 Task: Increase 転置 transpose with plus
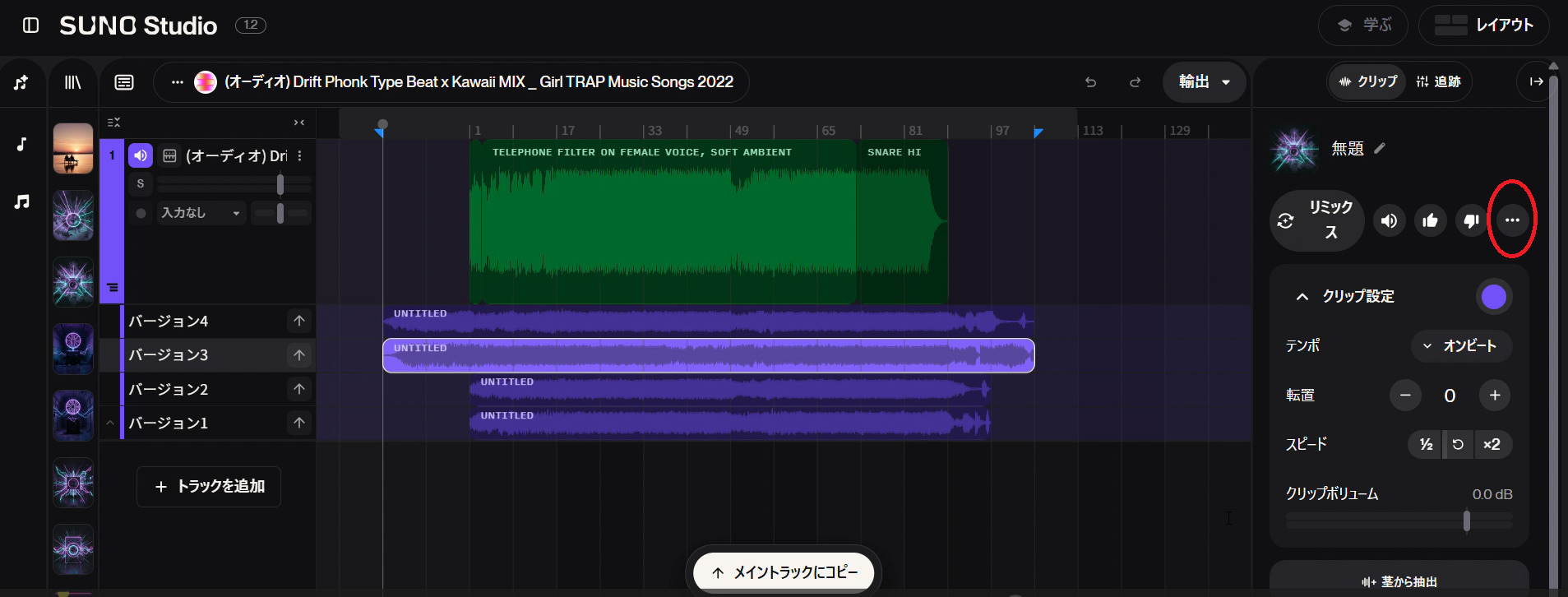point(1495,396)
